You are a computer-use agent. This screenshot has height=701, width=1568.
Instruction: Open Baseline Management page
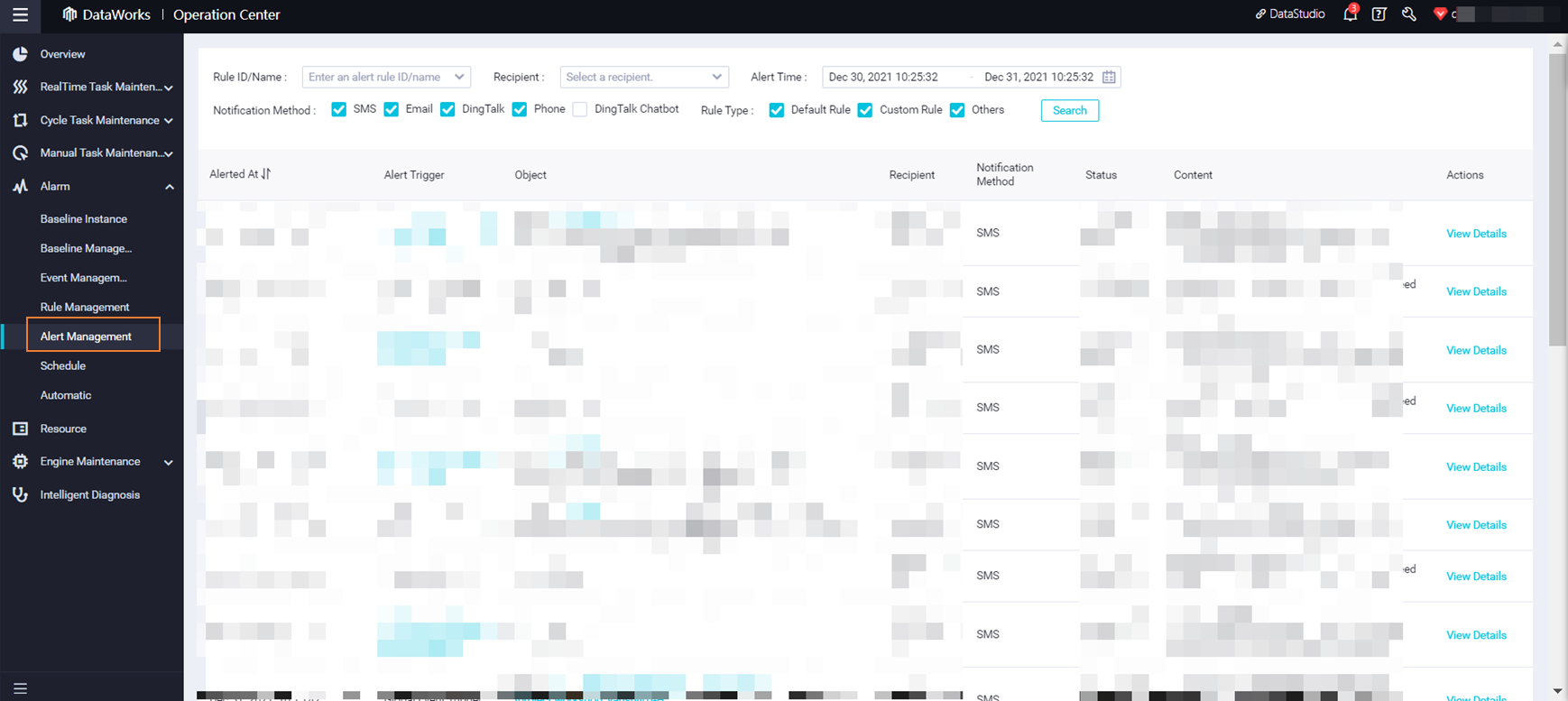coord(86,248)
